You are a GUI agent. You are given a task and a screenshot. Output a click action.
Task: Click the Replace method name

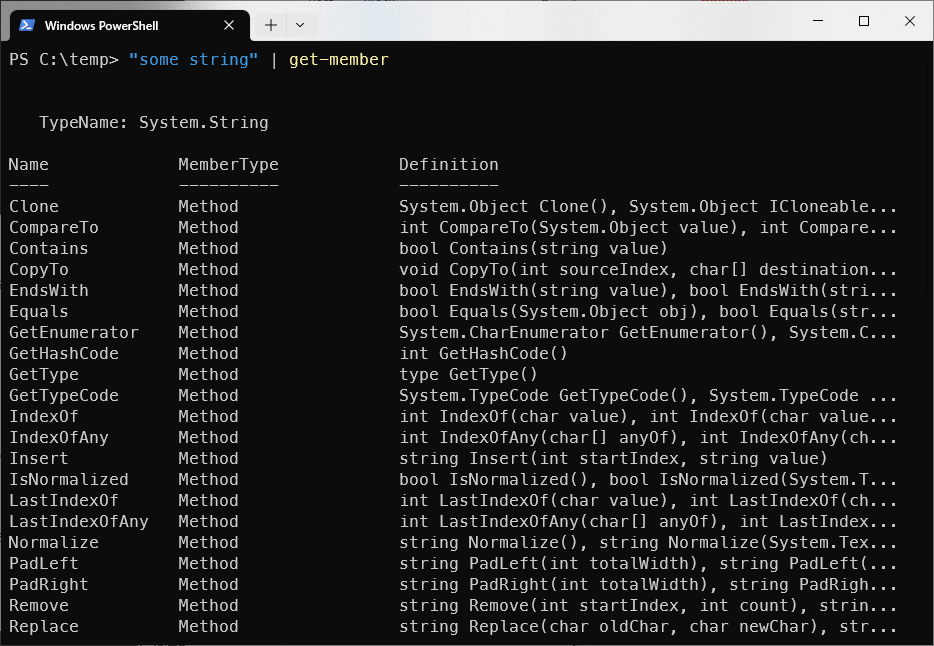[43, 626]
